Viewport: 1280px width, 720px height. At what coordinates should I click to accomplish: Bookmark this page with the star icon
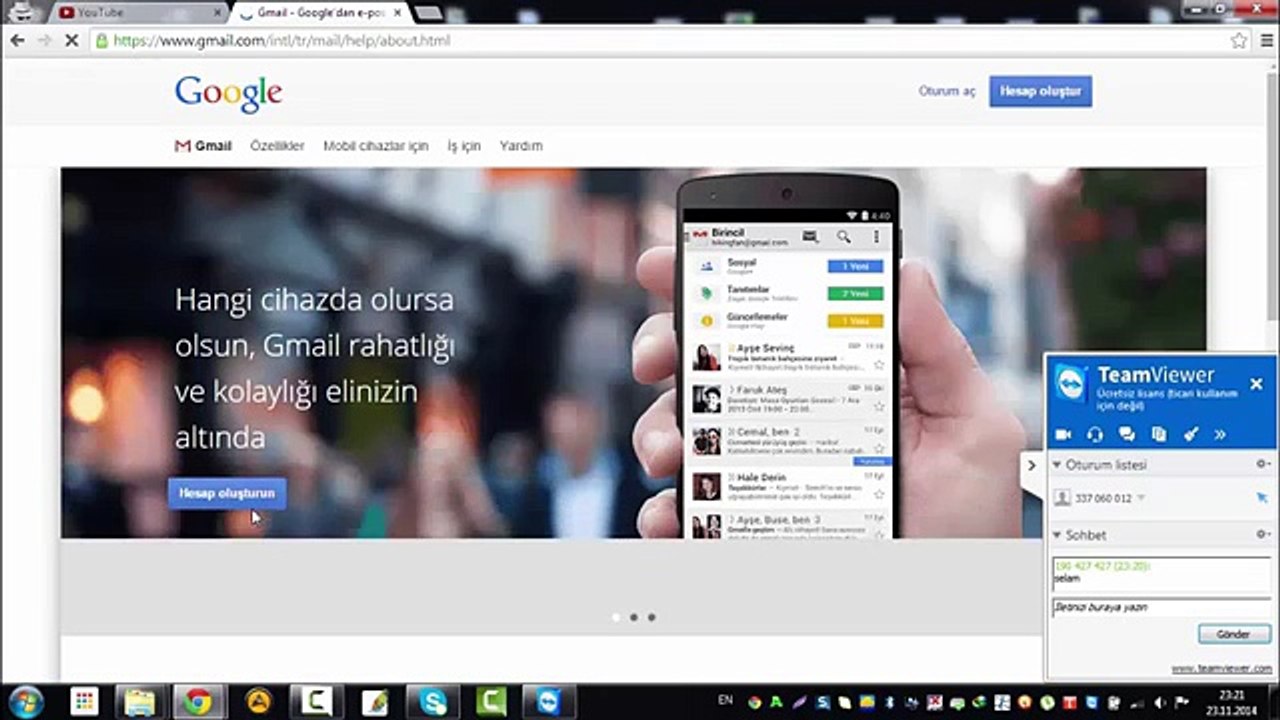coord(1239,41)
